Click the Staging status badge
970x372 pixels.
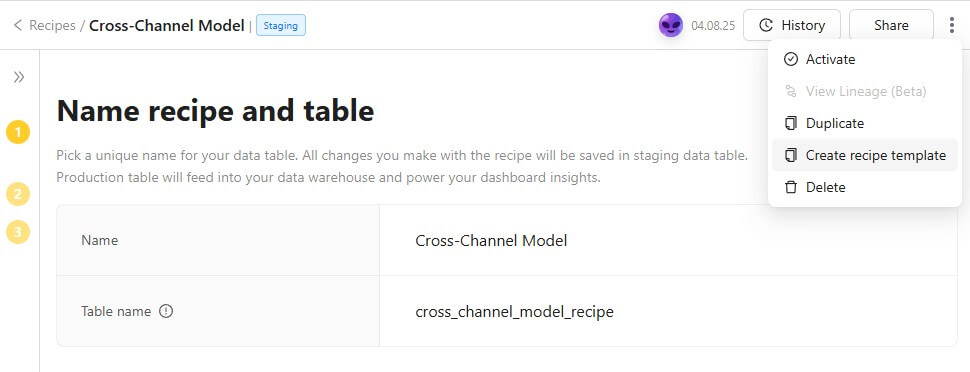(x=281, y=25)
